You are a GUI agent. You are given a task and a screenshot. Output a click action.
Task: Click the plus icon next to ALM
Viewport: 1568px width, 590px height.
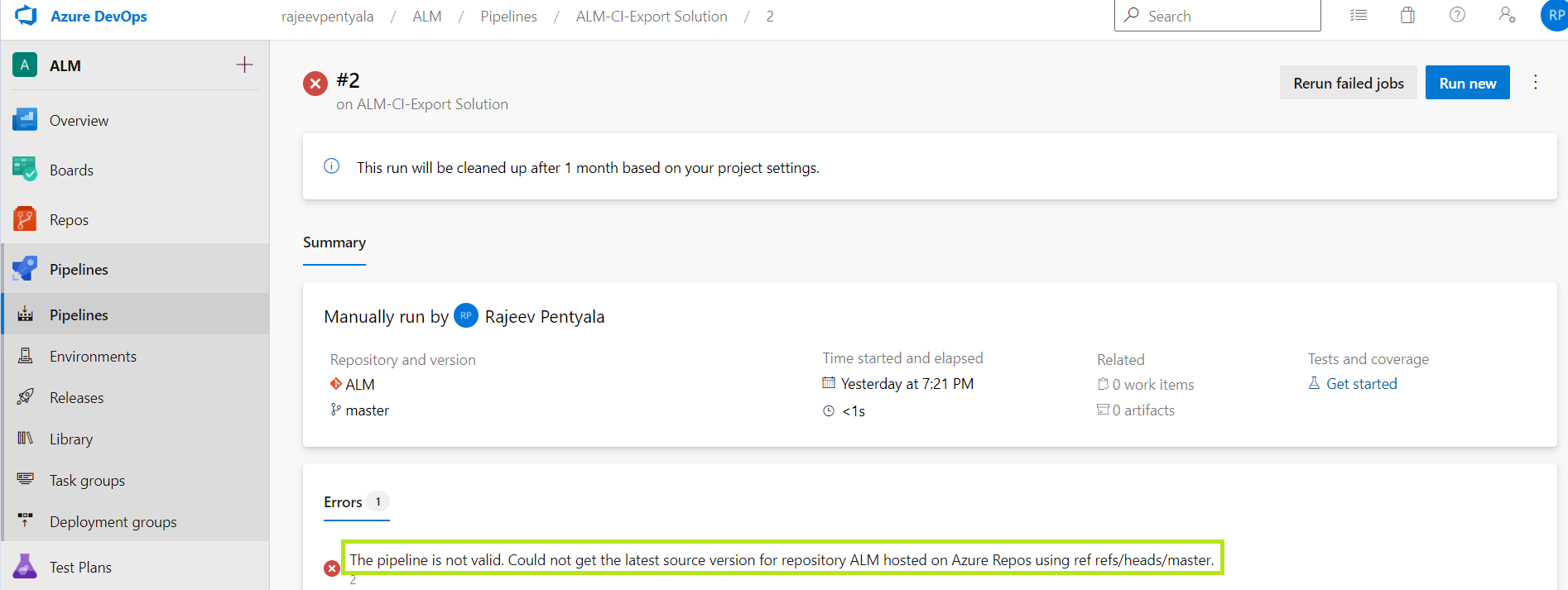point(244,65)
